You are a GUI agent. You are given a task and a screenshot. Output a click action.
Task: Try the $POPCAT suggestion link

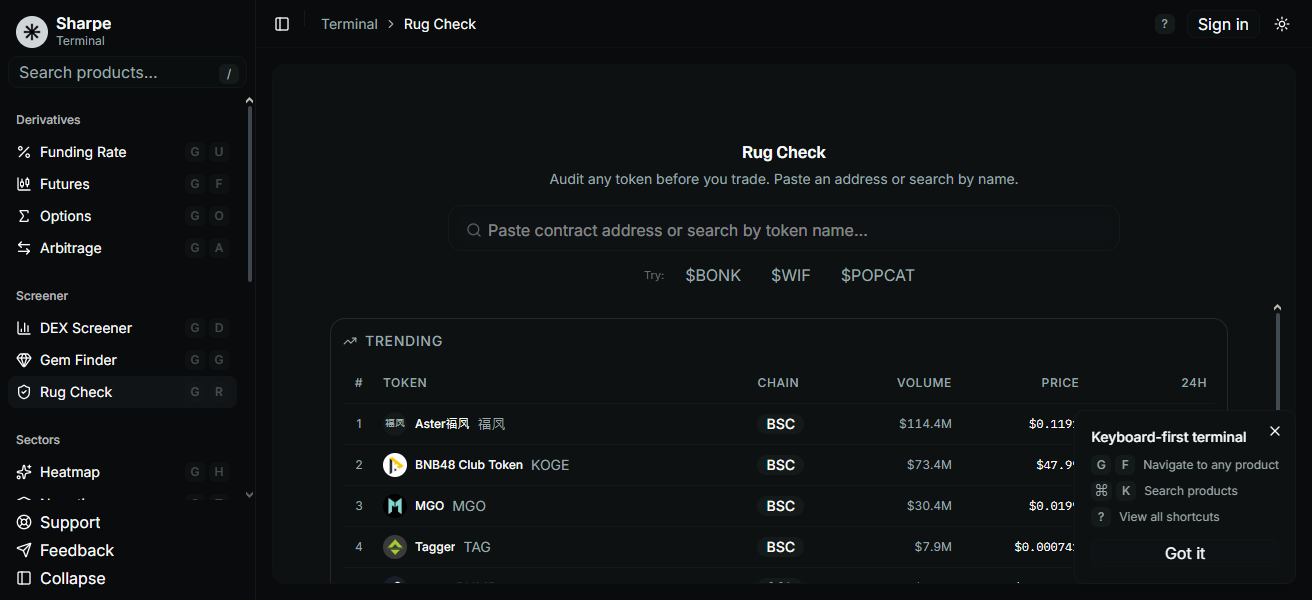coord(877,275)
